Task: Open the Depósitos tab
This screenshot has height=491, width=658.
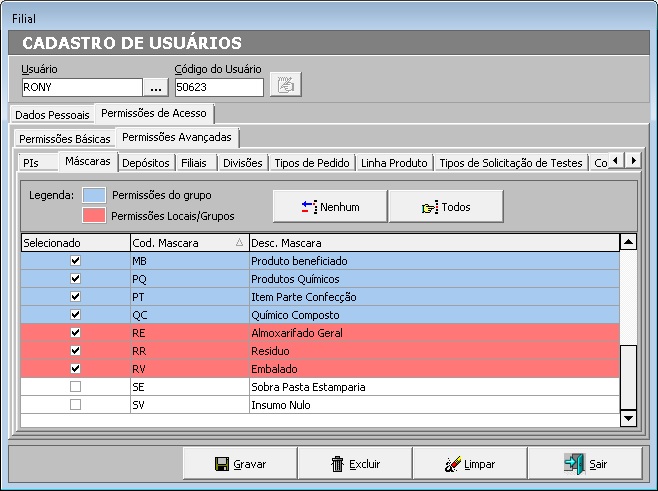Action: pyautogui.click(x=147, y=163)
